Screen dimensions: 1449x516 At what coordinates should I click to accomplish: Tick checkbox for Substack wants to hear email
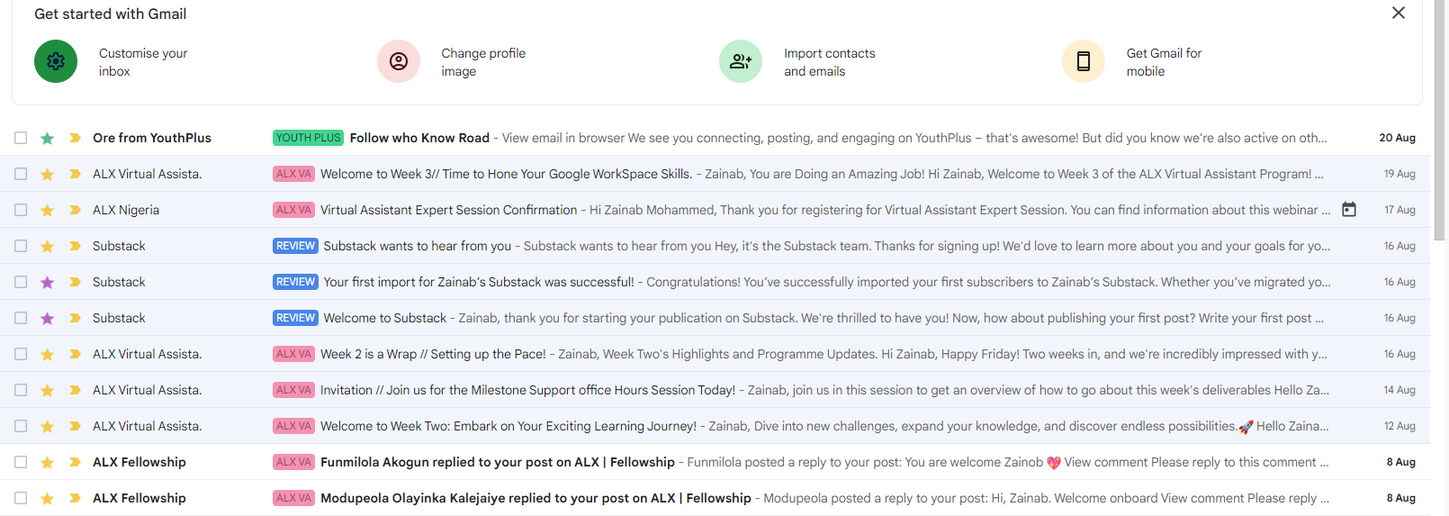[x=21, y=246]
